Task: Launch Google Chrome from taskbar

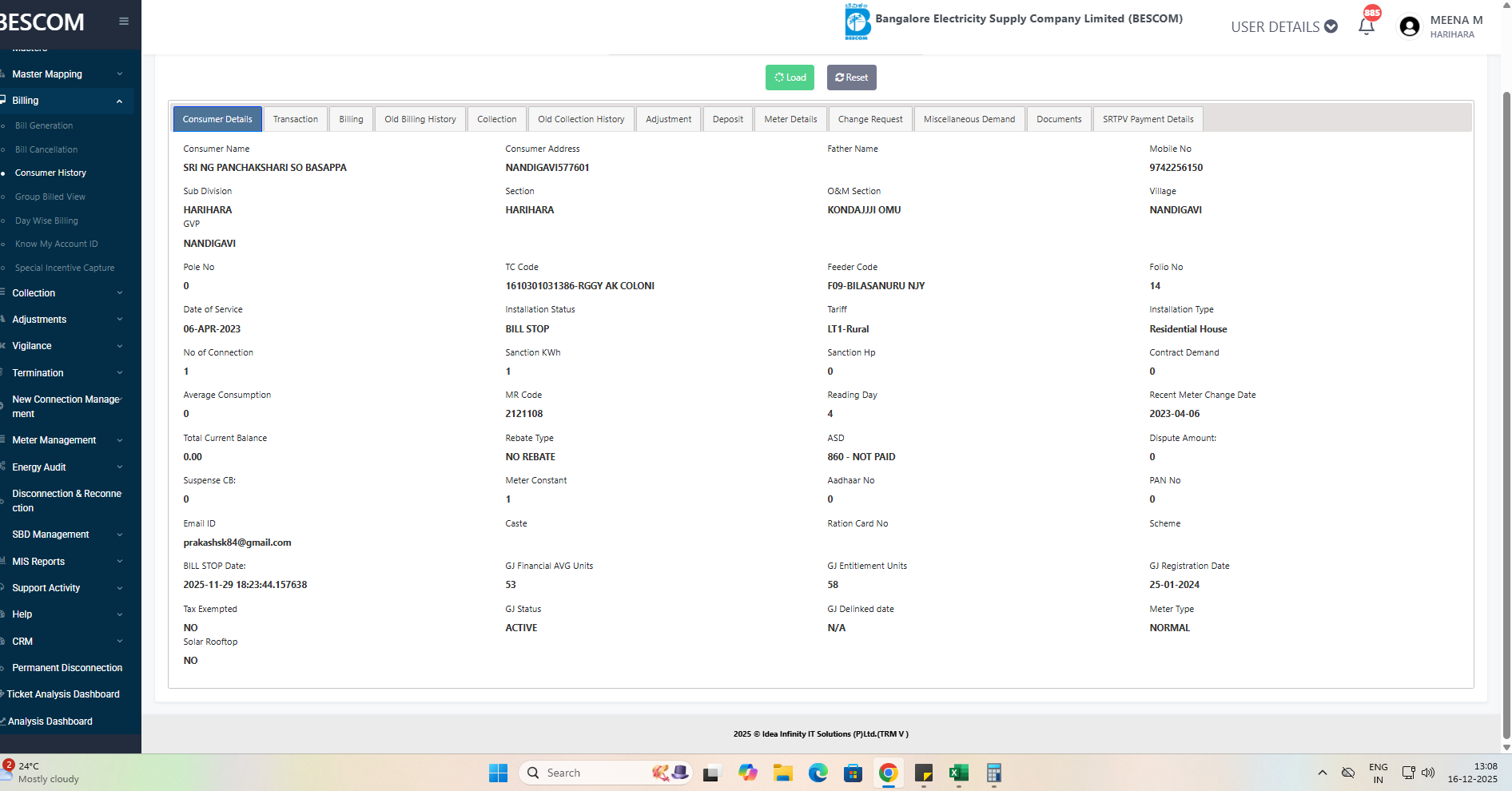Action: coord(888,773)
